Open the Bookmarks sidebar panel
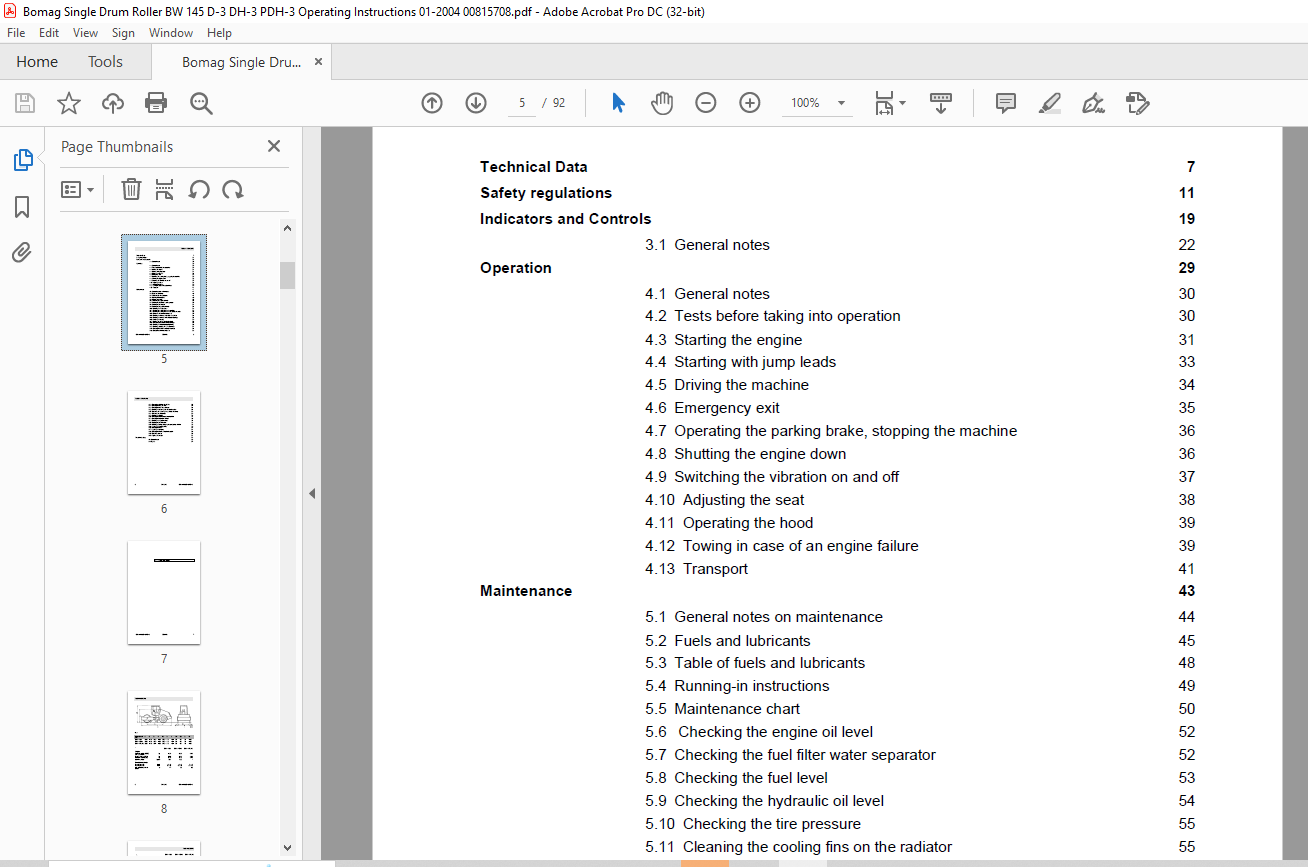The height and width of the screenshot is (867, 1308). pyautogui.click(x=22, y=207)
